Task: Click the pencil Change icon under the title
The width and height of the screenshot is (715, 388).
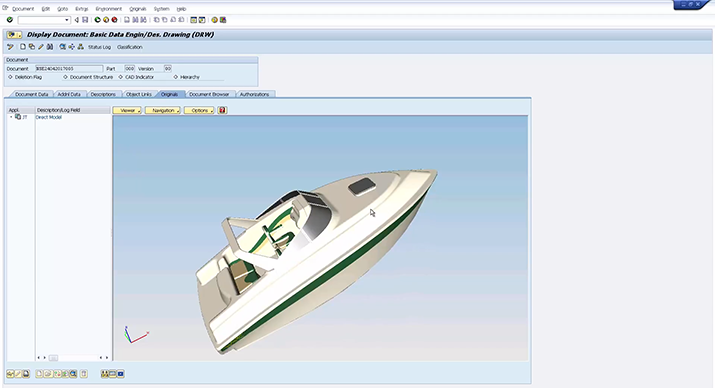Action: pyautogui.click(x=41, y=47)
